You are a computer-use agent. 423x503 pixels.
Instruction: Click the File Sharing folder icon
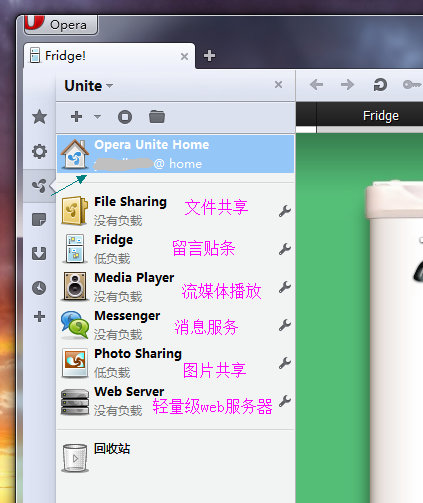point(74,211)
